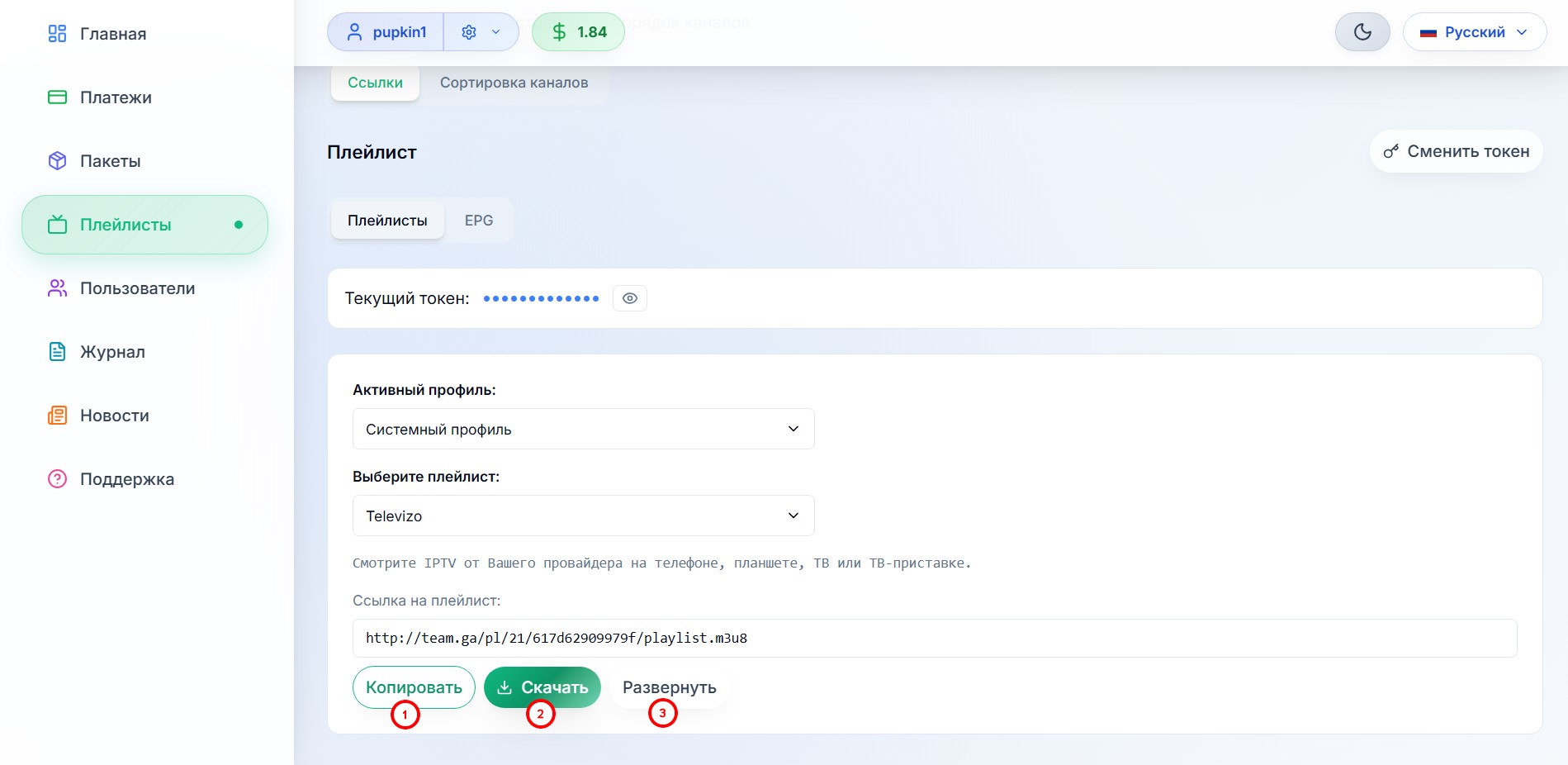Open Платежи via the card icon
1568x765 pixels.
pyautogui.click(x=57, y=97)
